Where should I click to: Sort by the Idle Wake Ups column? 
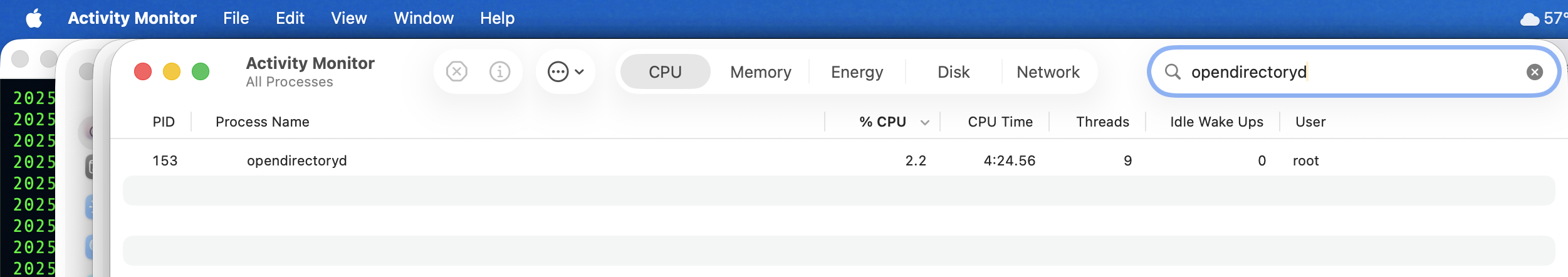1216,122
